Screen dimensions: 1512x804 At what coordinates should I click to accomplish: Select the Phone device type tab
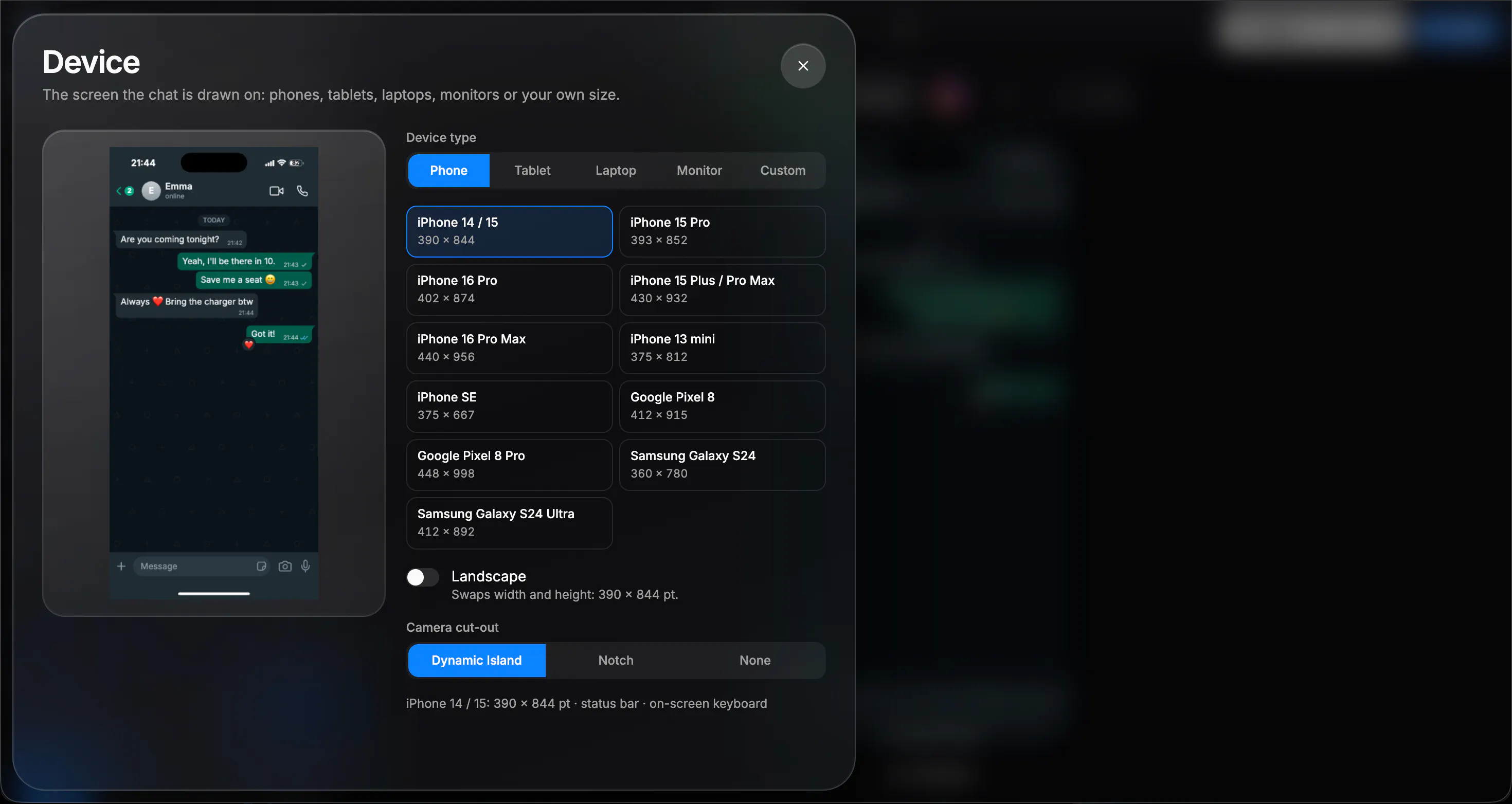tap(448, 170)
